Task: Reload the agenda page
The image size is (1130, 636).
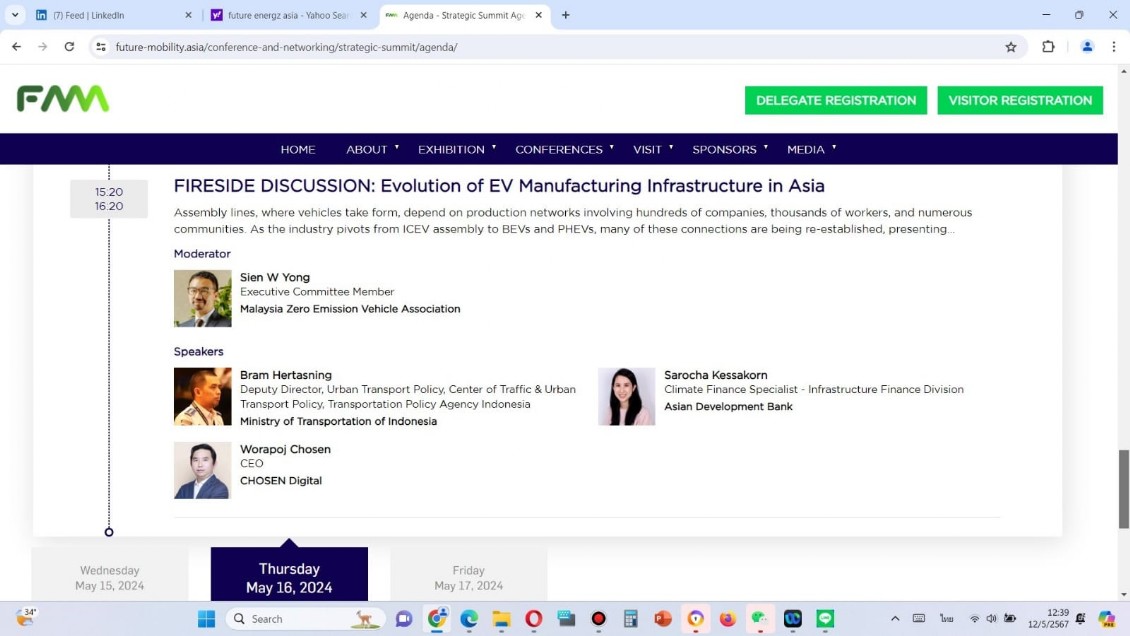Action: click(69, 47)
